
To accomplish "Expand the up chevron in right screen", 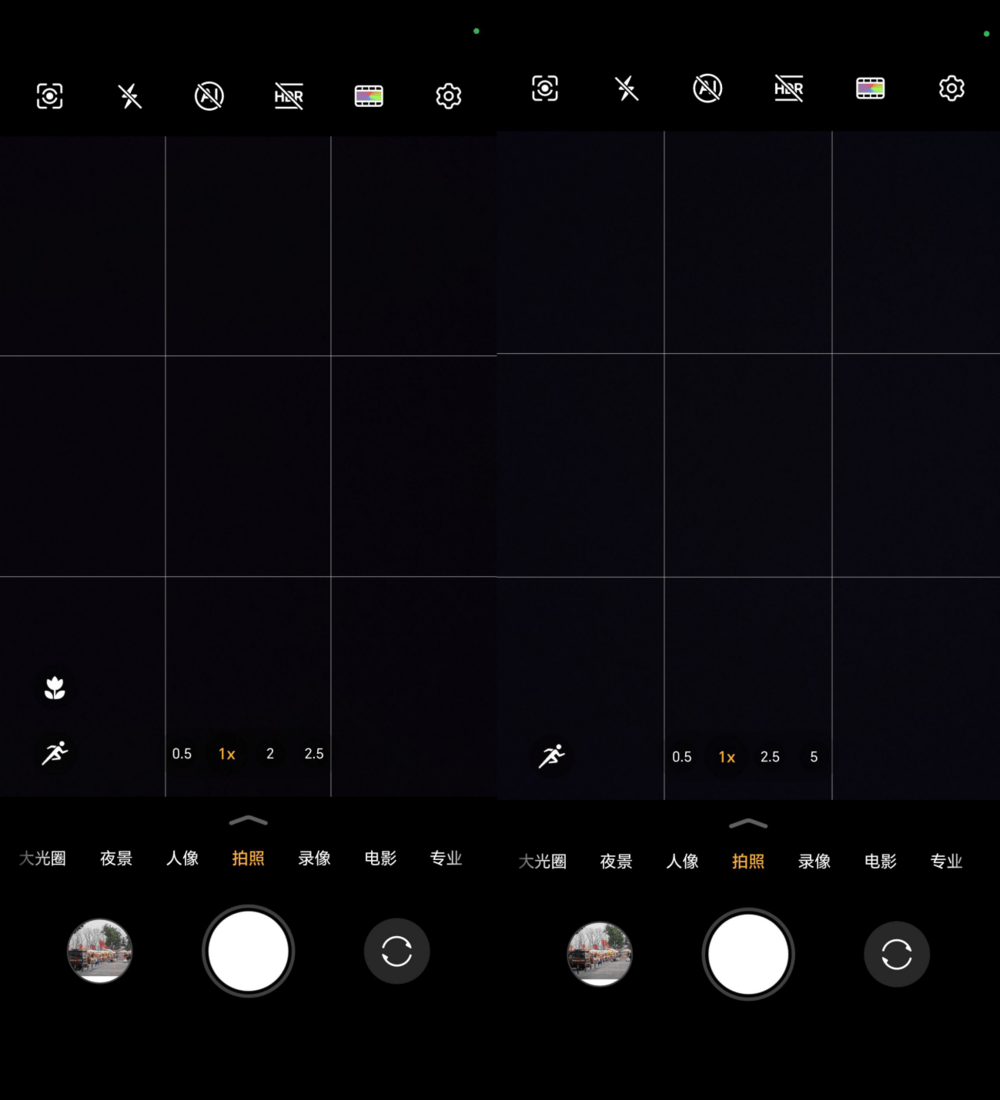I will [x=748, y=824].
